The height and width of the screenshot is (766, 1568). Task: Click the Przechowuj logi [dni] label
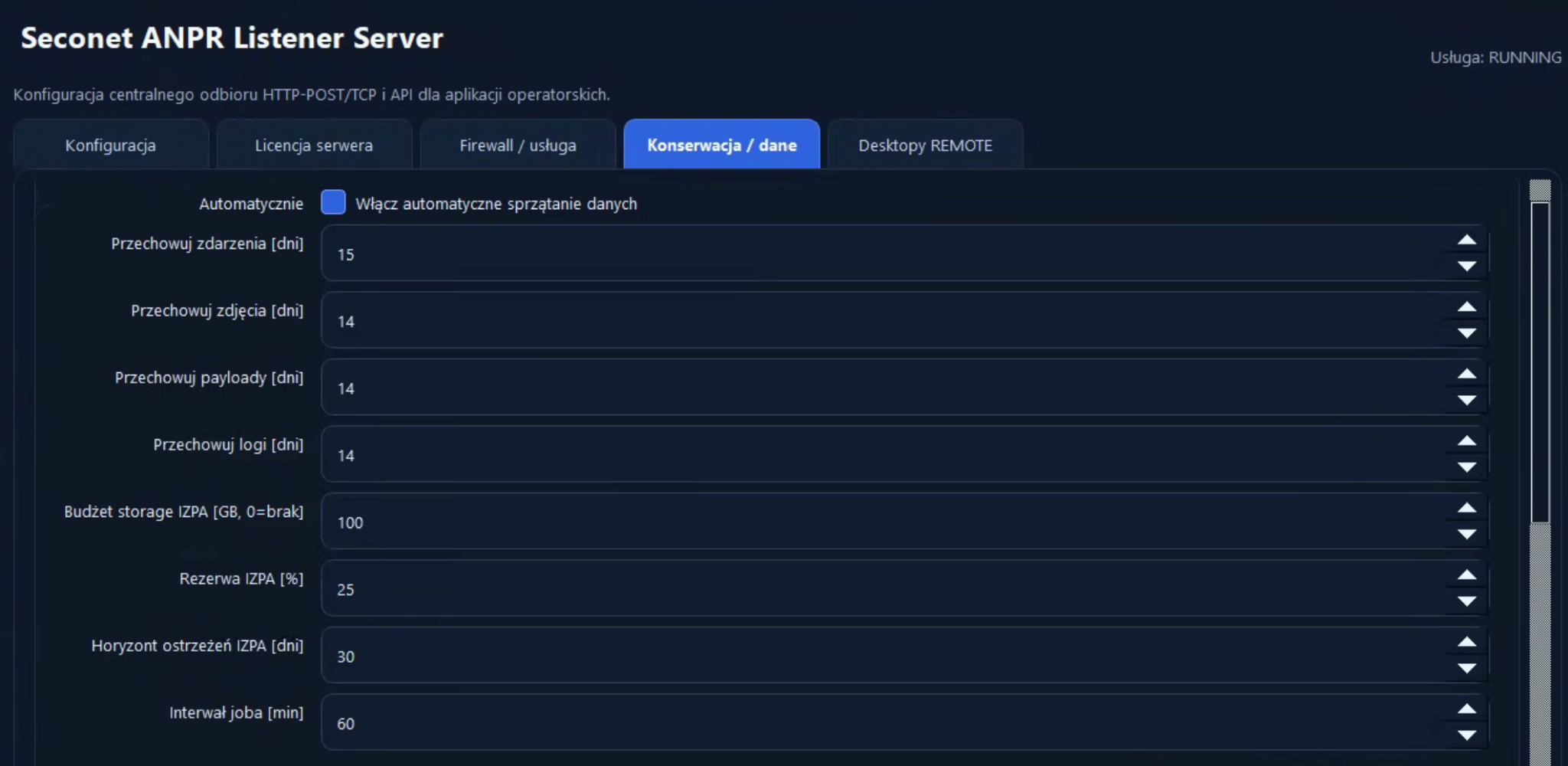click(228, 444)
